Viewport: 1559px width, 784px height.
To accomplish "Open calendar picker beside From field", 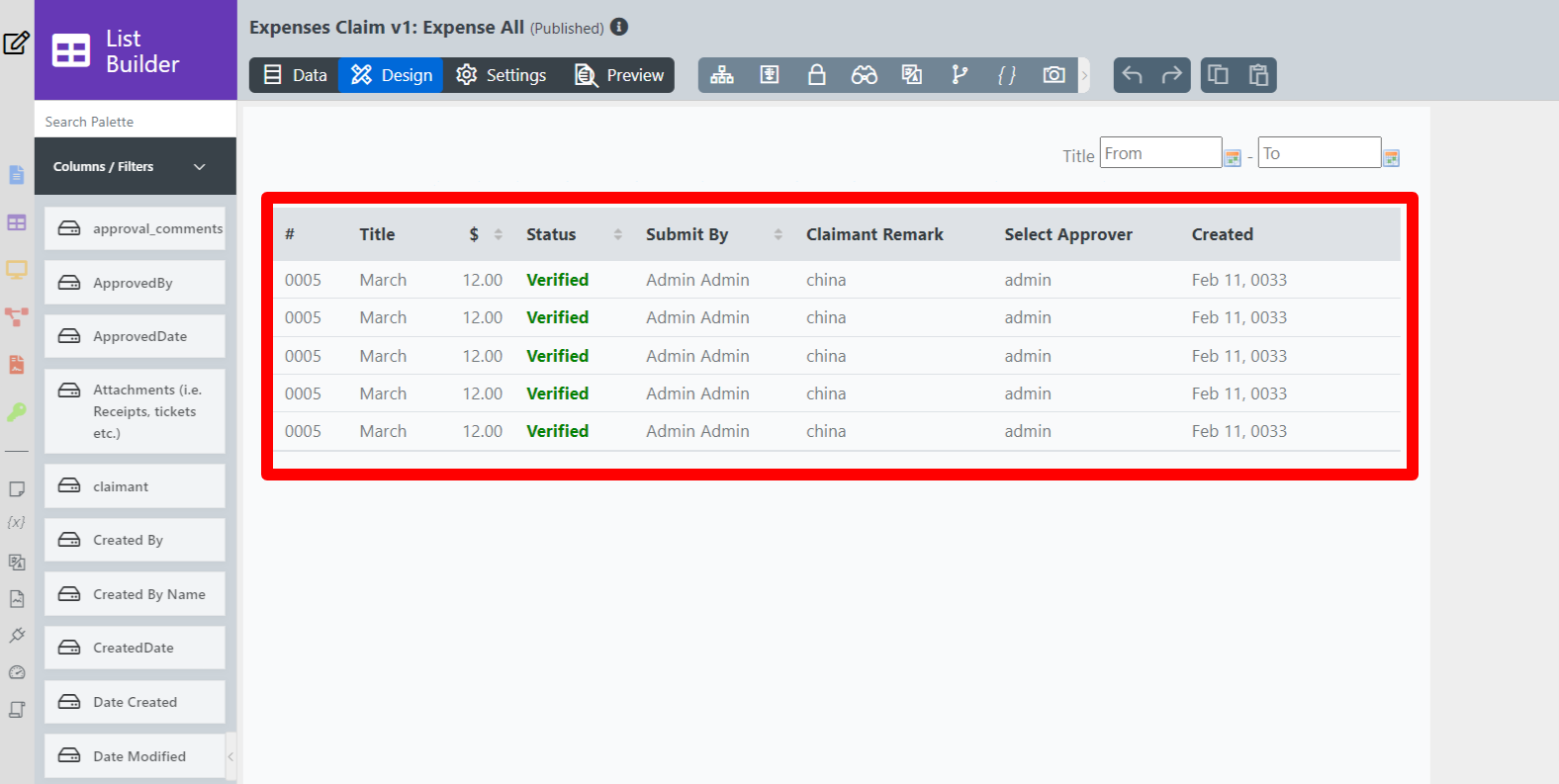I will click(1233, 158).
